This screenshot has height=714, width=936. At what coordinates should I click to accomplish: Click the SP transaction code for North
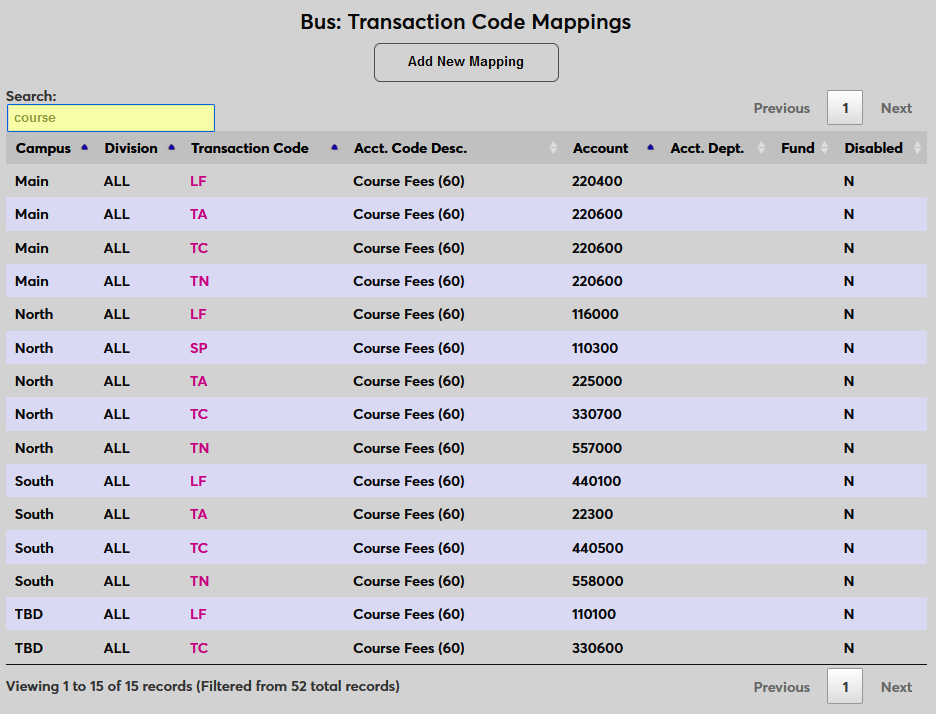coord(198,347)
